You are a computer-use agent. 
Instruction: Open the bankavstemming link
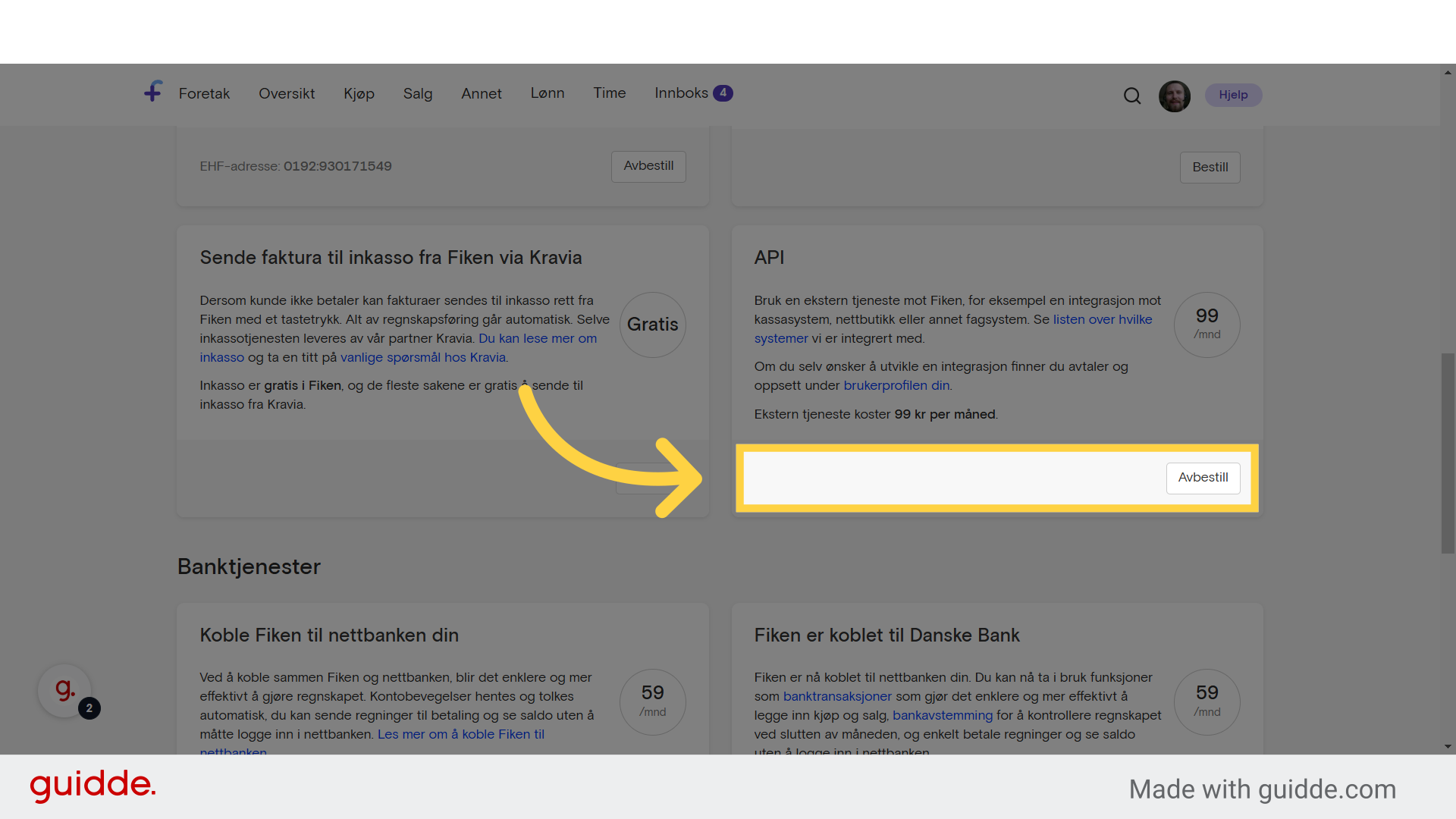[x=943, y=715]
